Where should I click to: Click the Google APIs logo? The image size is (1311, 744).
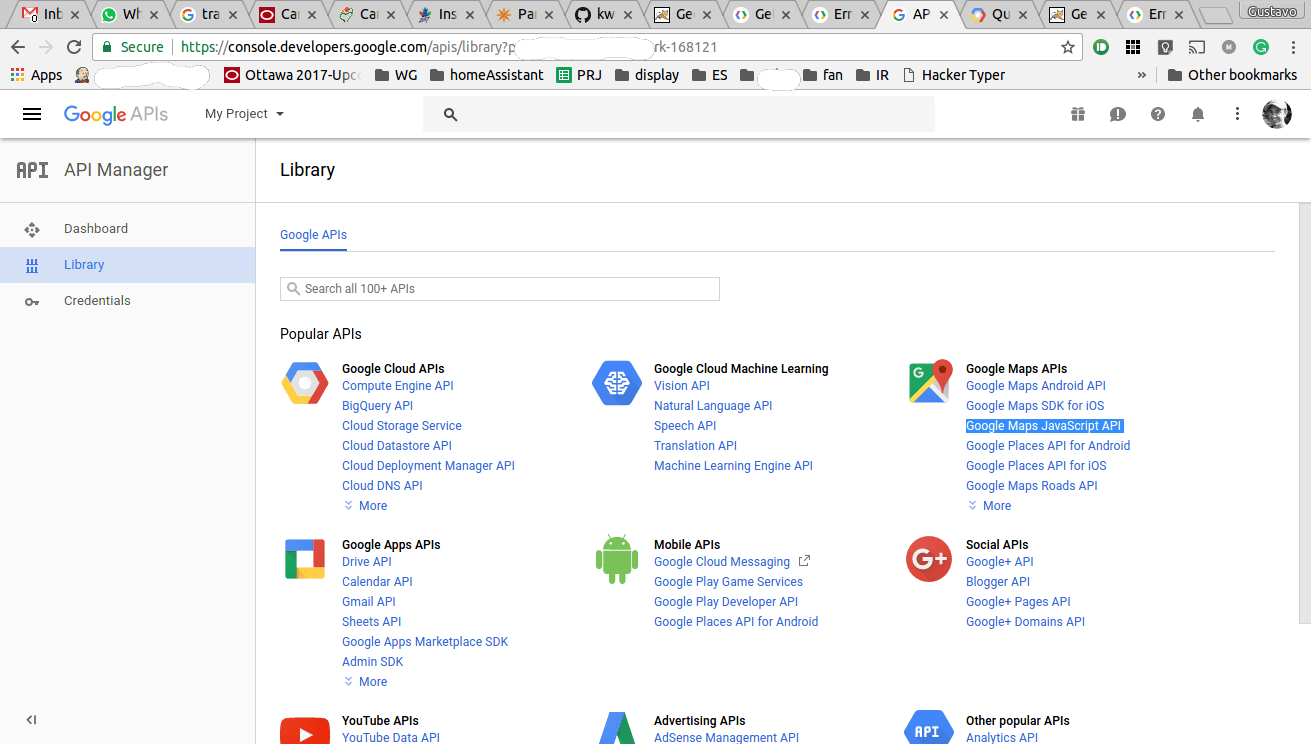[116, 114]
